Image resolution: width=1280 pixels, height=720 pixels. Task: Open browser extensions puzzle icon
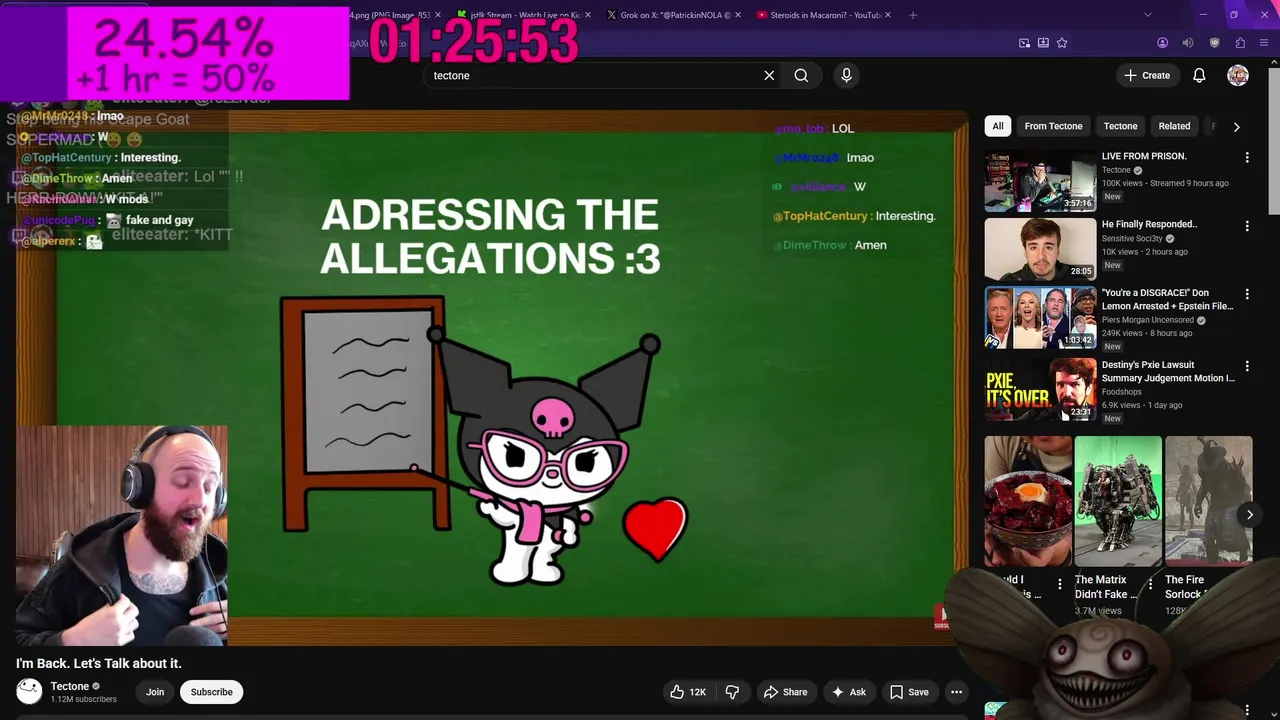pos(1240,43)
